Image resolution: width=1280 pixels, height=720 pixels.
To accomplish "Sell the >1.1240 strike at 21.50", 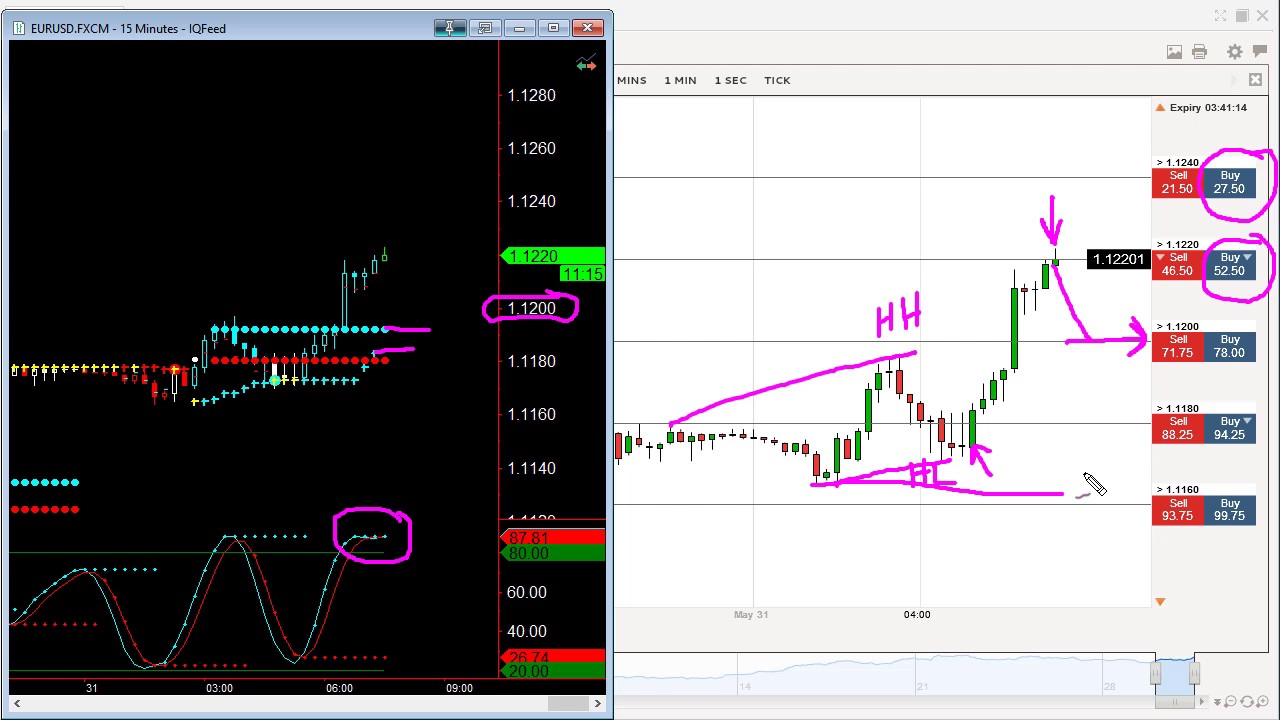I will coord(1178,182).
